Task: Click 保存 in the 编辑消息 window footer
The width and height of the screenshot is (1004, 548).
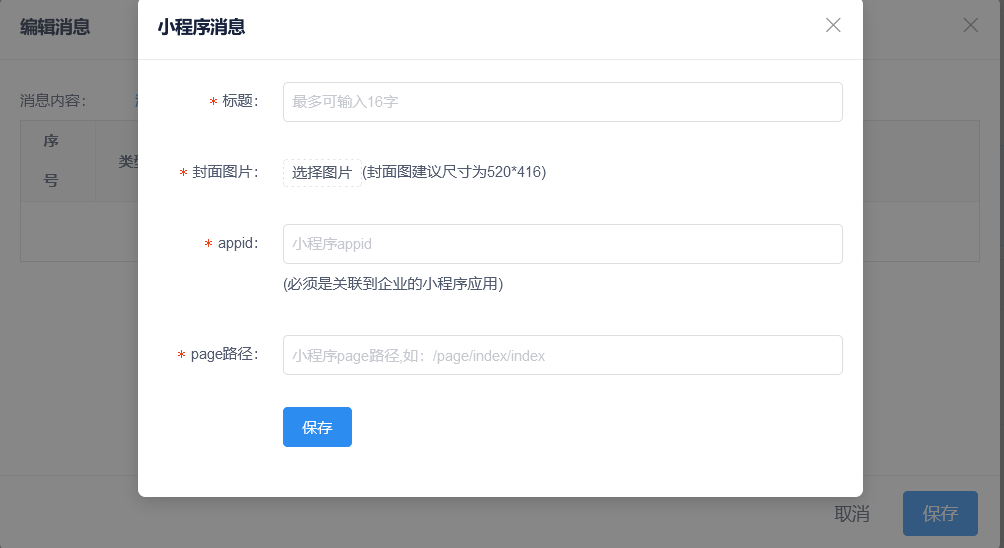Action: coord(940,513)
